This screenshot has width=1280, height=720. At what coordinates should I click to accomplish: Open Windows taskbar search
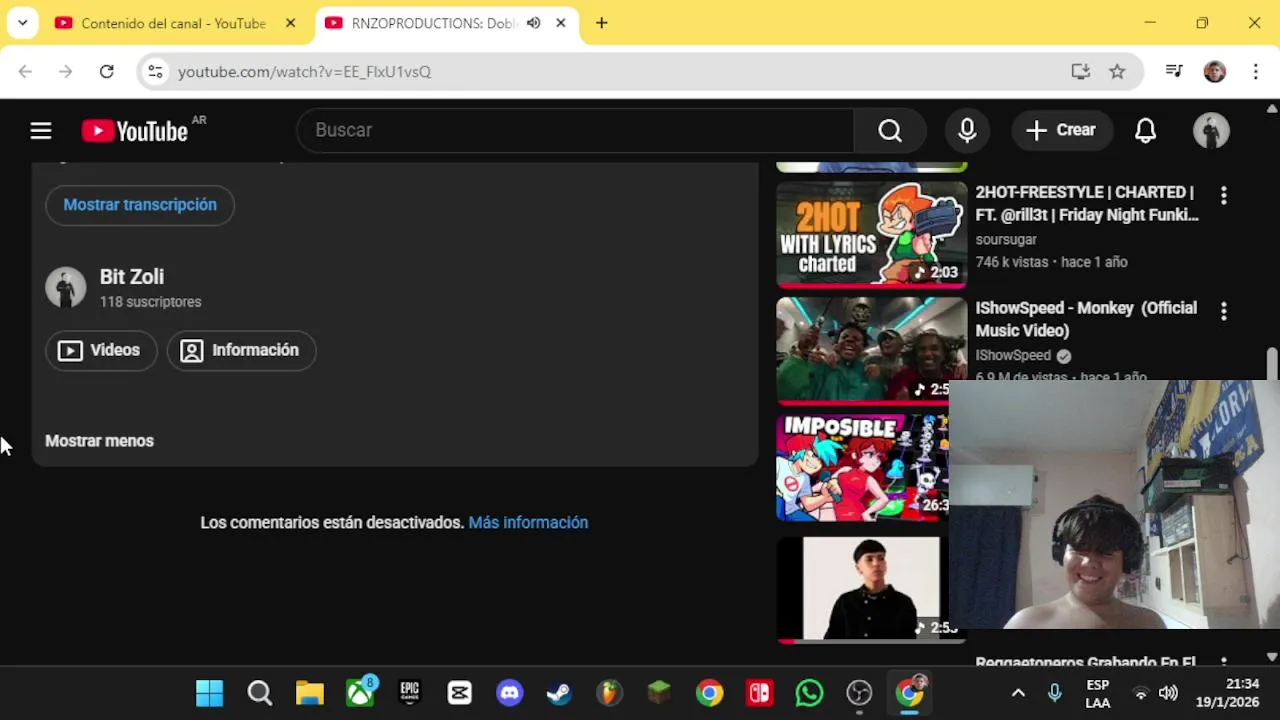click(x=259, y=693)
